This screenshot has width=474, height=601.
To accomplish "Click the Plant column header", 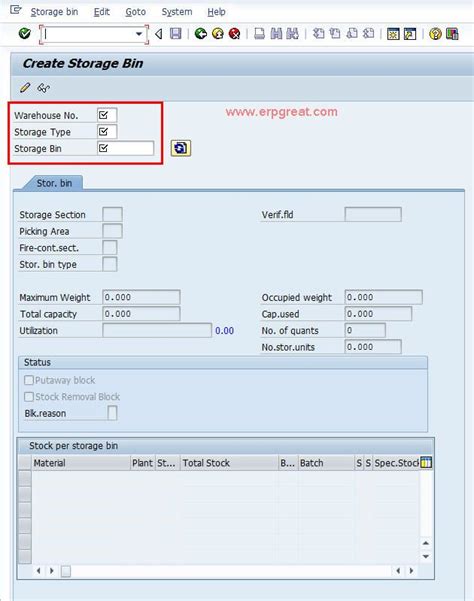I will [143, 463].
